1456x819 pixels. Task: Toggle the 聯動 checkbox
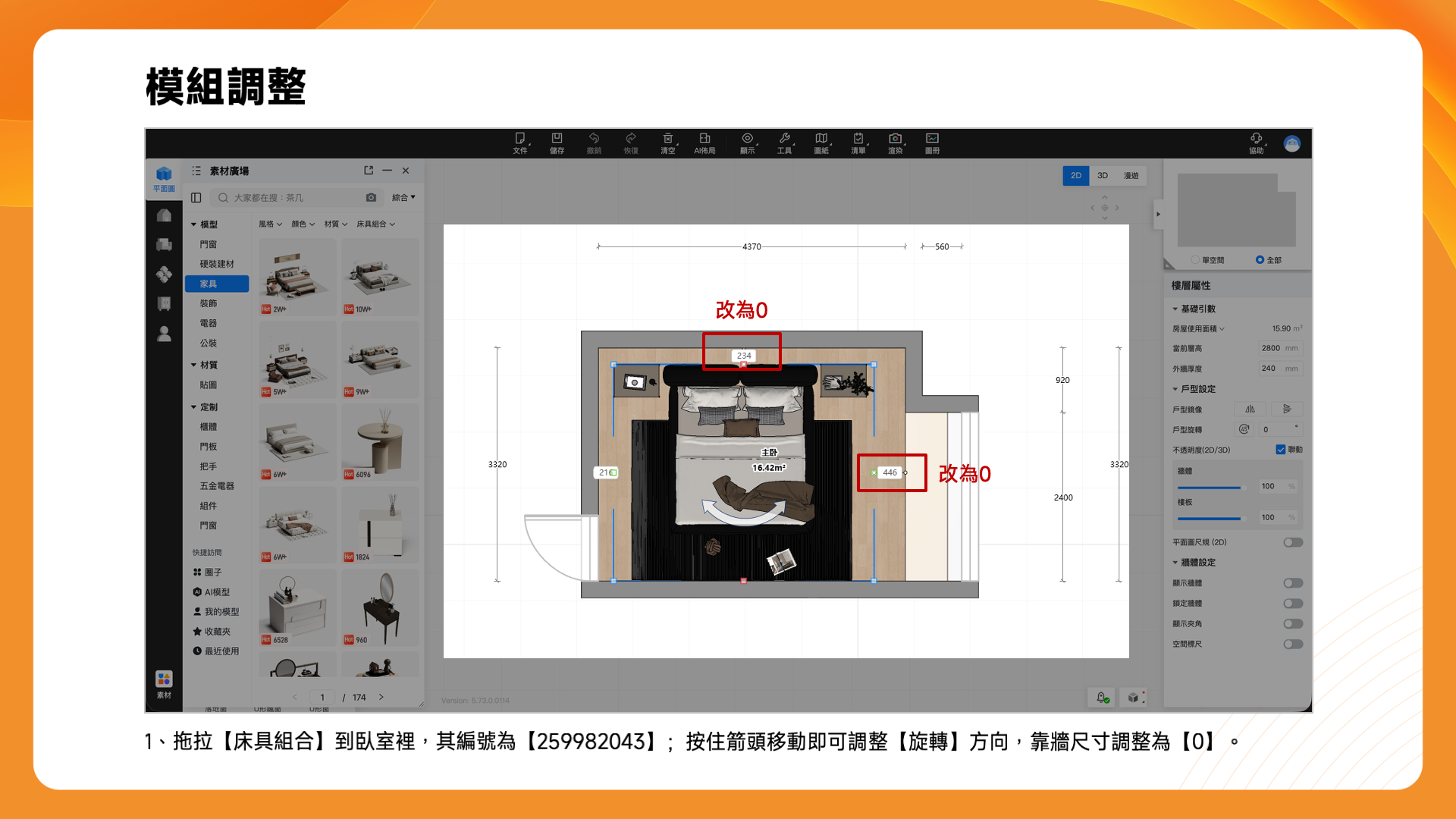coord(1281,450)
